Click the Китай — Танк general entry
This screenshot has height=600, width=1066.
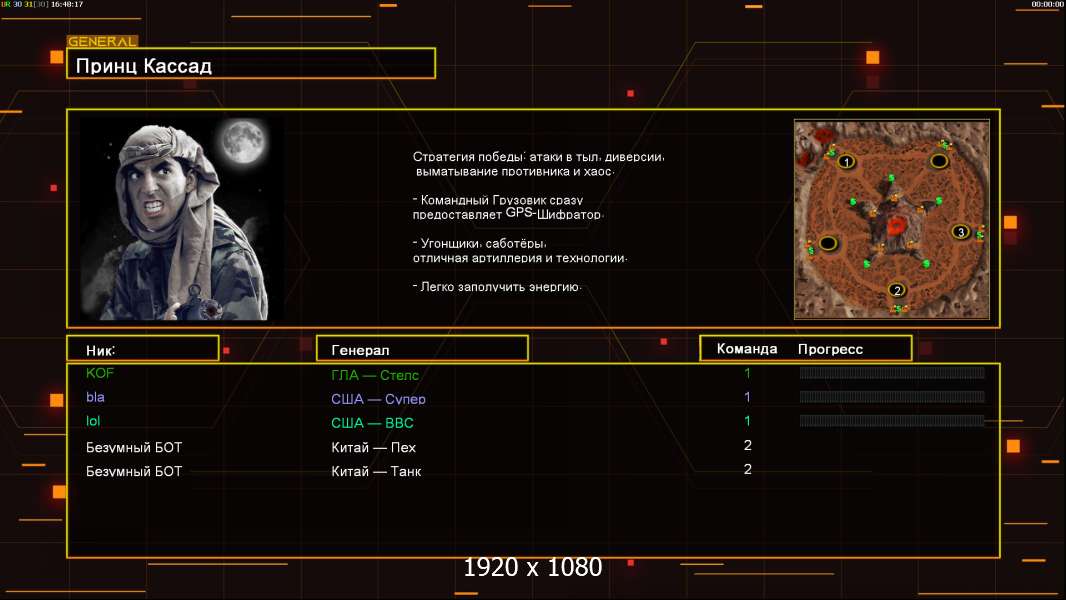coord(376,471)
